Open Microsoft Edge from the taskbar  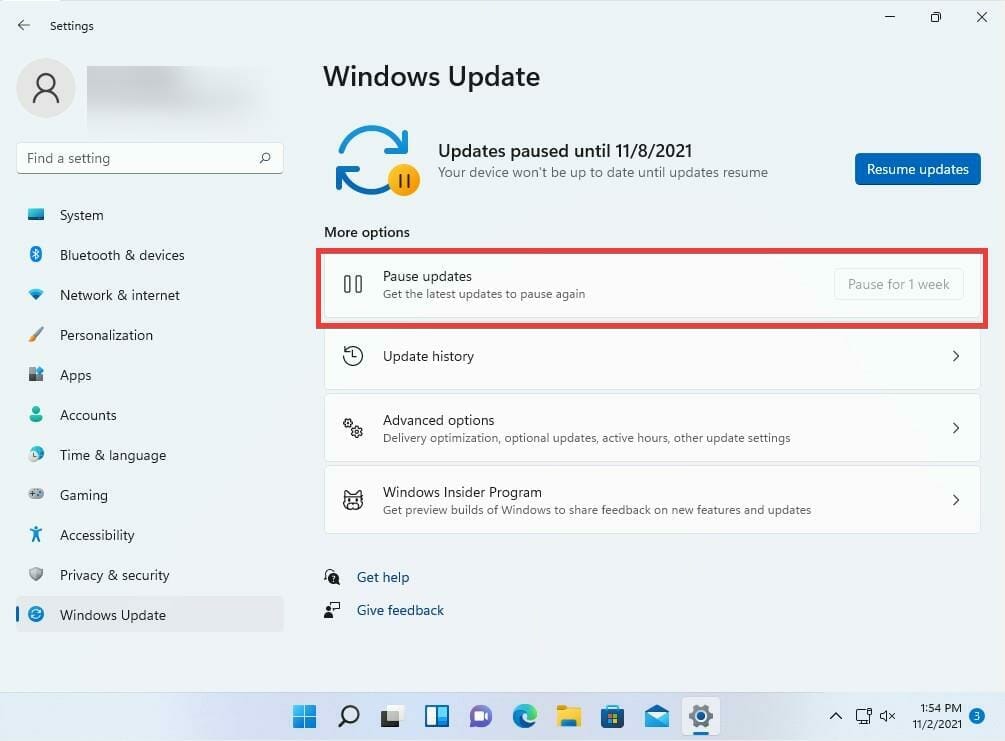[524, 716]
